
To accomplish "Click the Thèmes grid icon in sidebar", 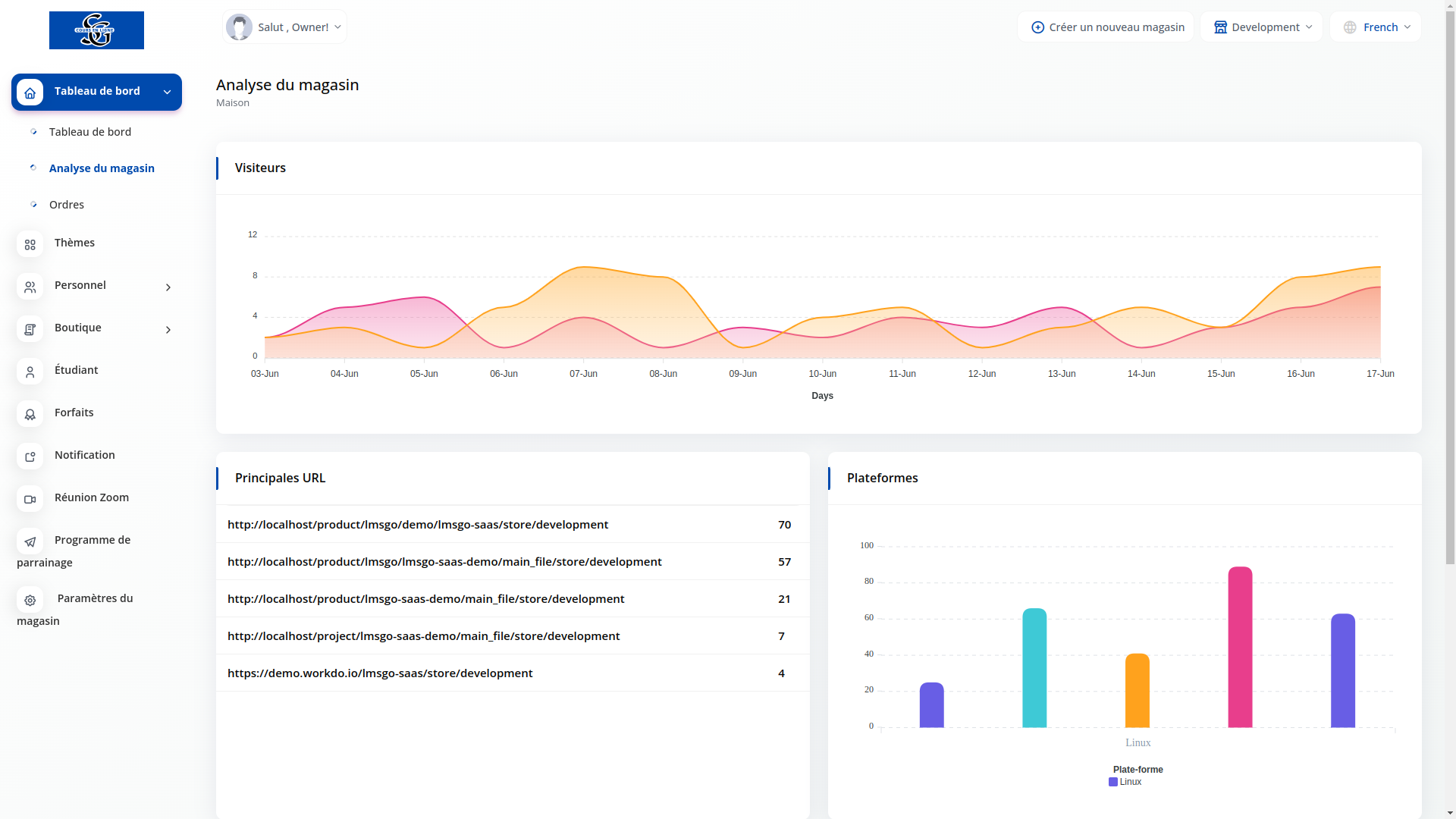I will pyautogui.click(x=30, y=244).
